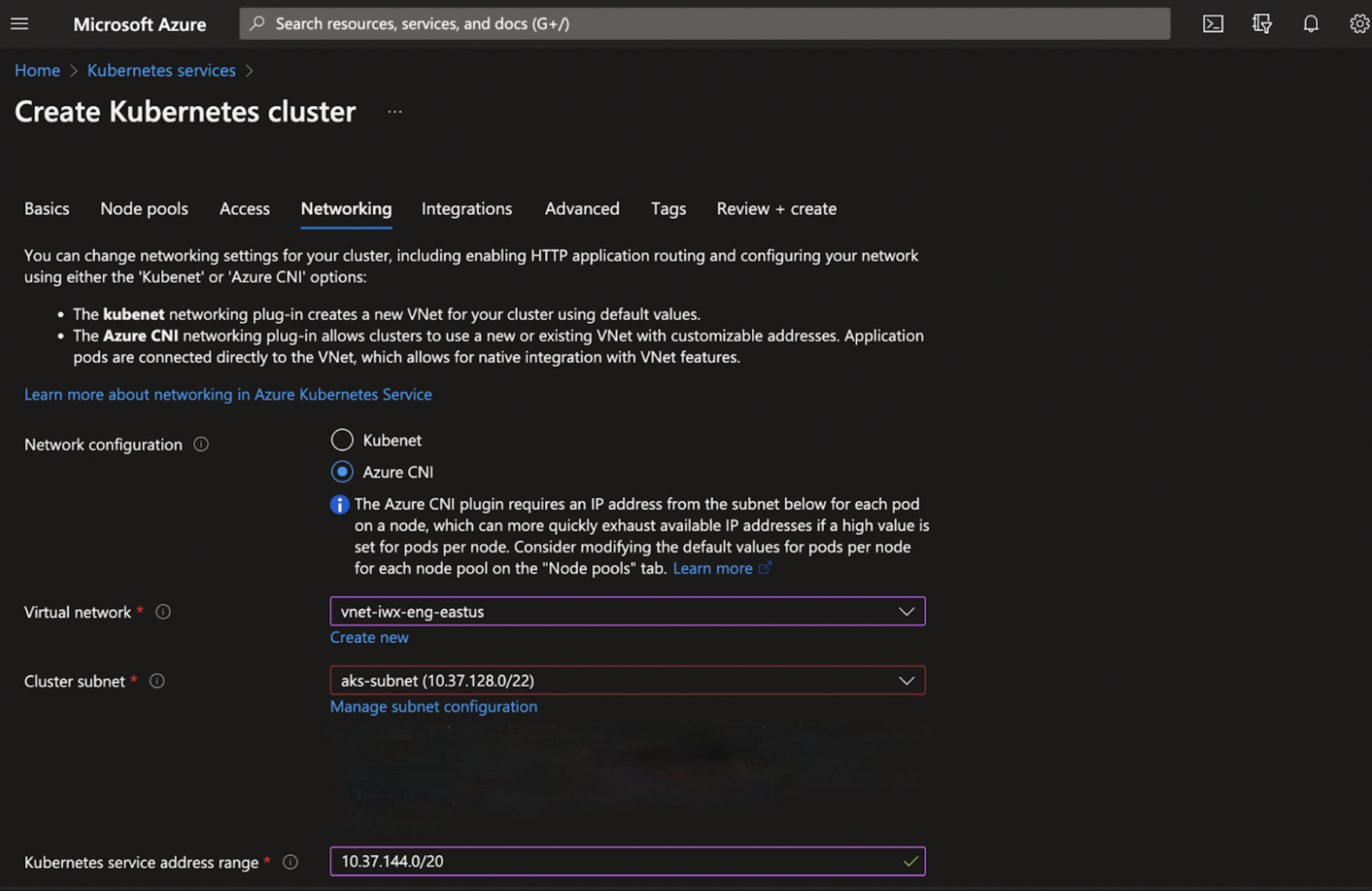The width and height of the screenshot is (1372, 891).
Task: Open Cloud Shell from the top bar
Action: coord(1213,24)
